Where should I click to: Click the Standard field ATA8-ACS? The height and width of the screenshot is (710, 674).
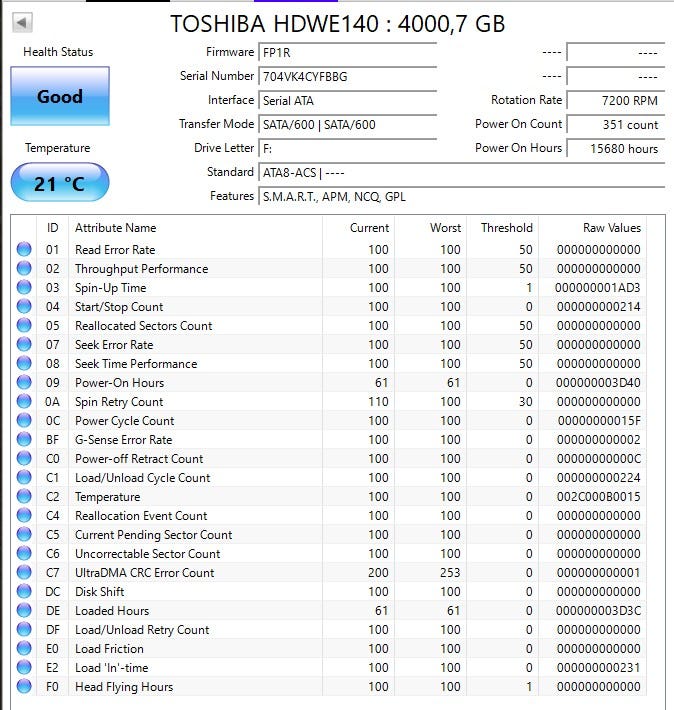[462, 173]
